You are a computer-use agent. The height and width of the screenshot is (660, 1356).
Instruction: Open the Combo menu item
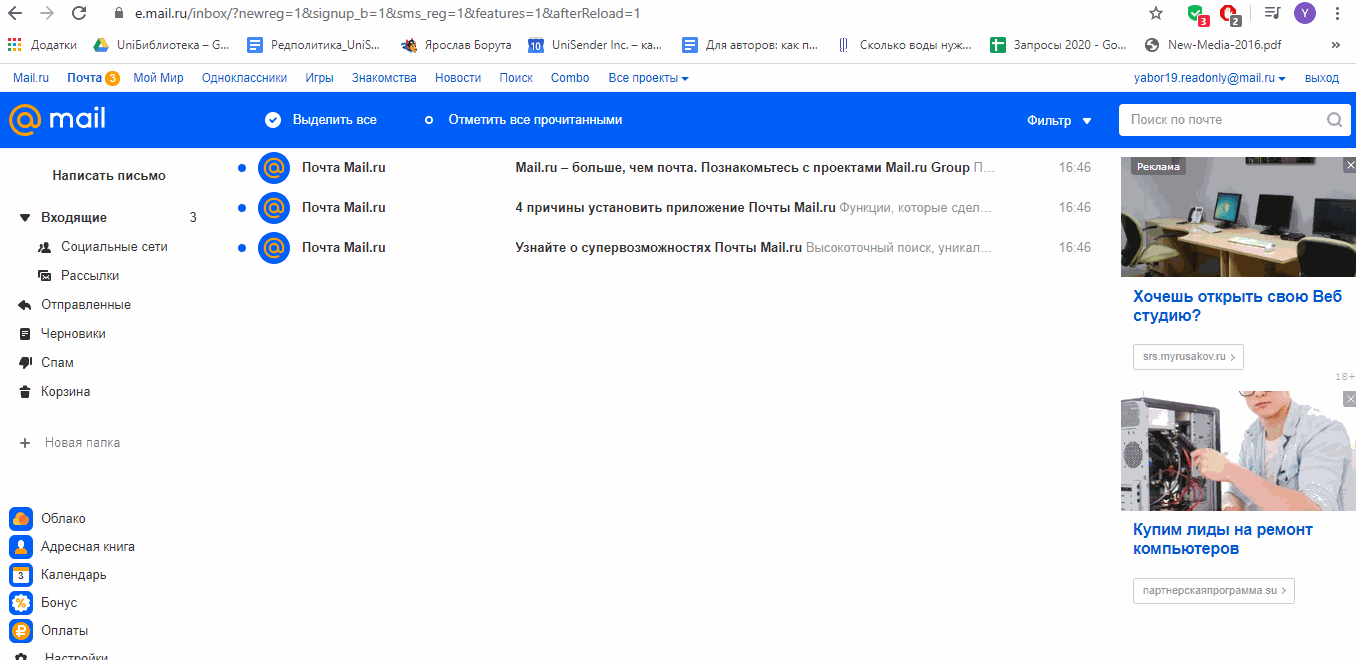[x=570, y=78]
